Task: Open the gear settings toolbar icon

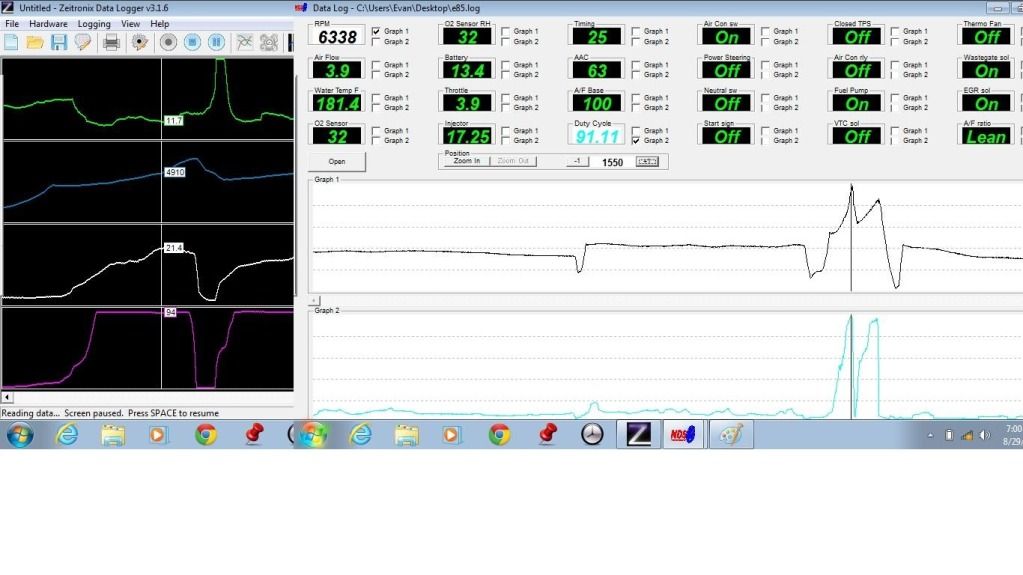Action: click(x=140, y=42)
